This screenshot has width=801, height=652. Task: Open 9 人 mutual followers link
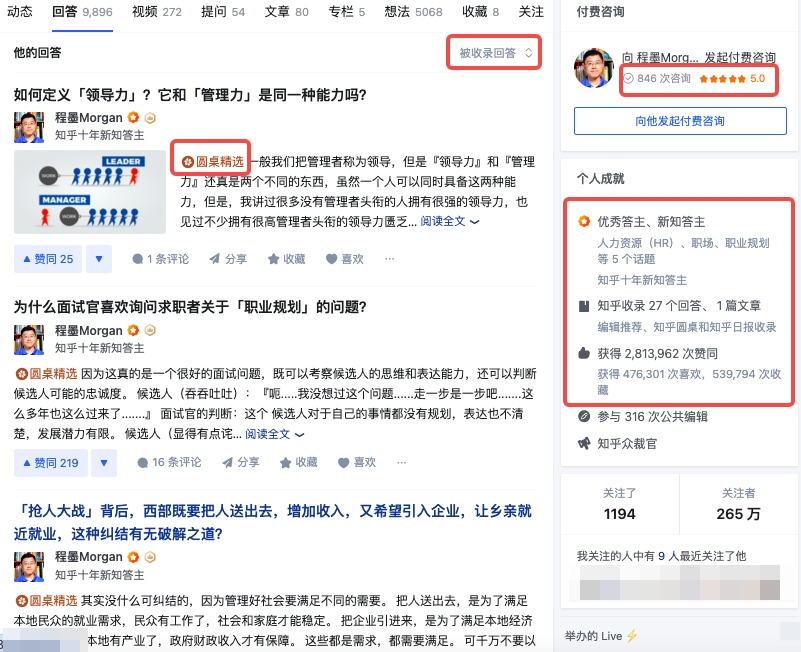pos(670,556)
